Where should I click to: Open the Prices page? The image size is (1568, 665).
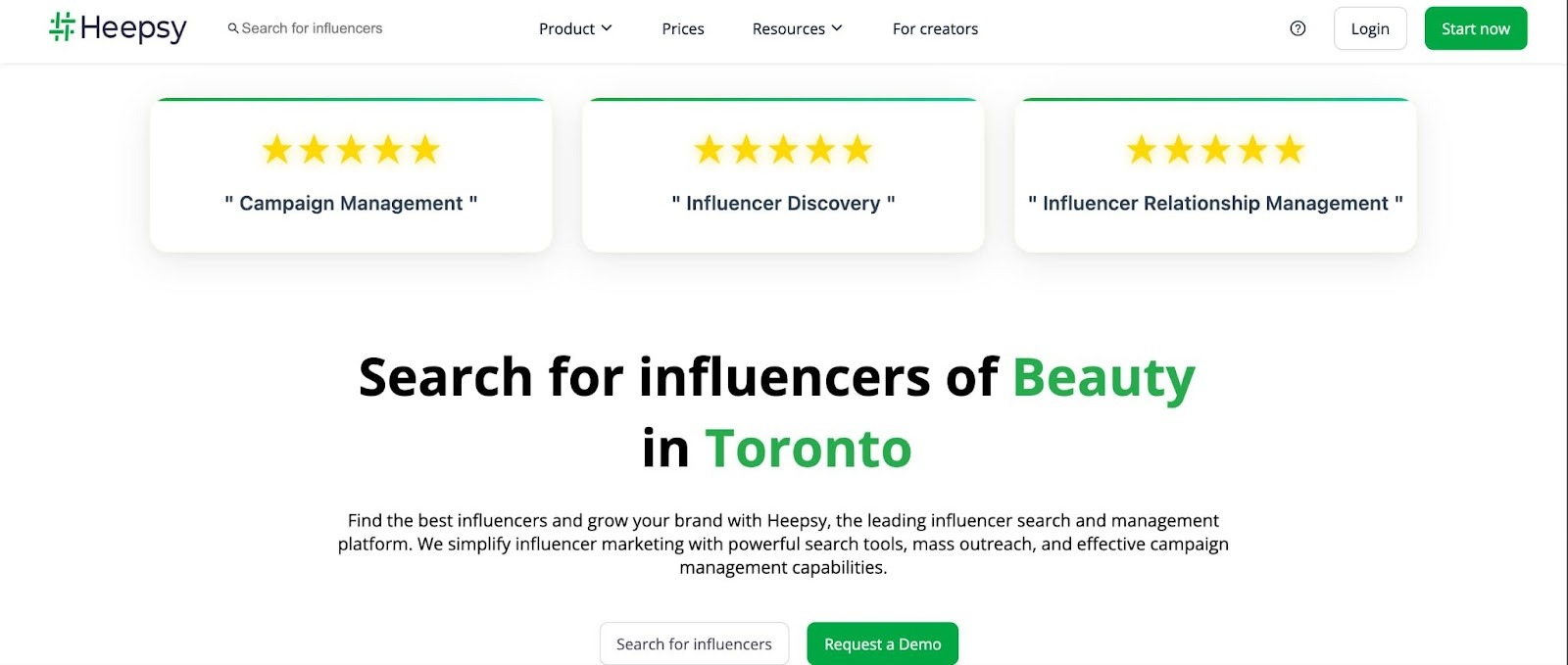pos(683,29)
